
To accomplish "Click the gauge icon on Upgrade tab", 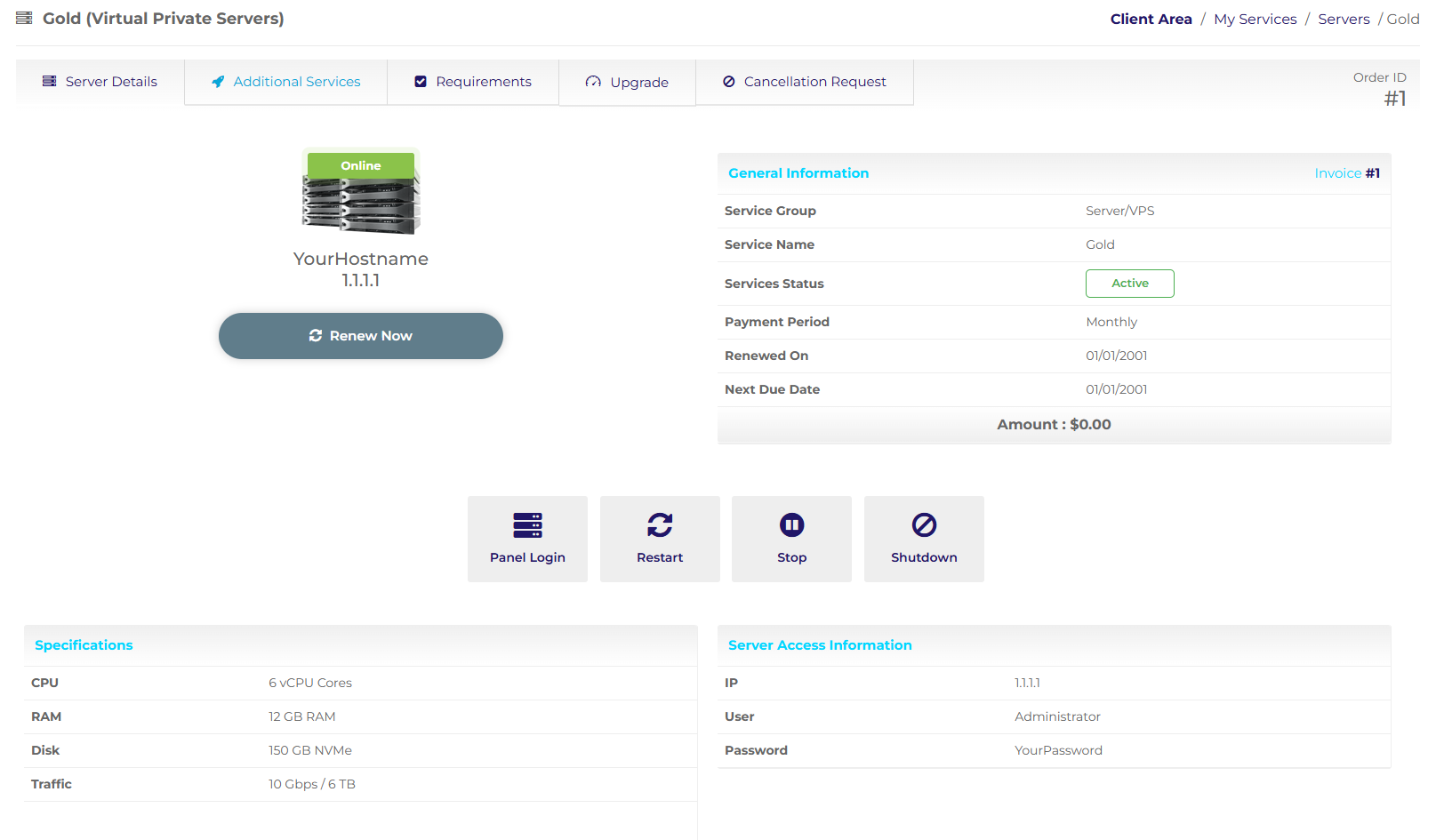I will tap(593, 82).
